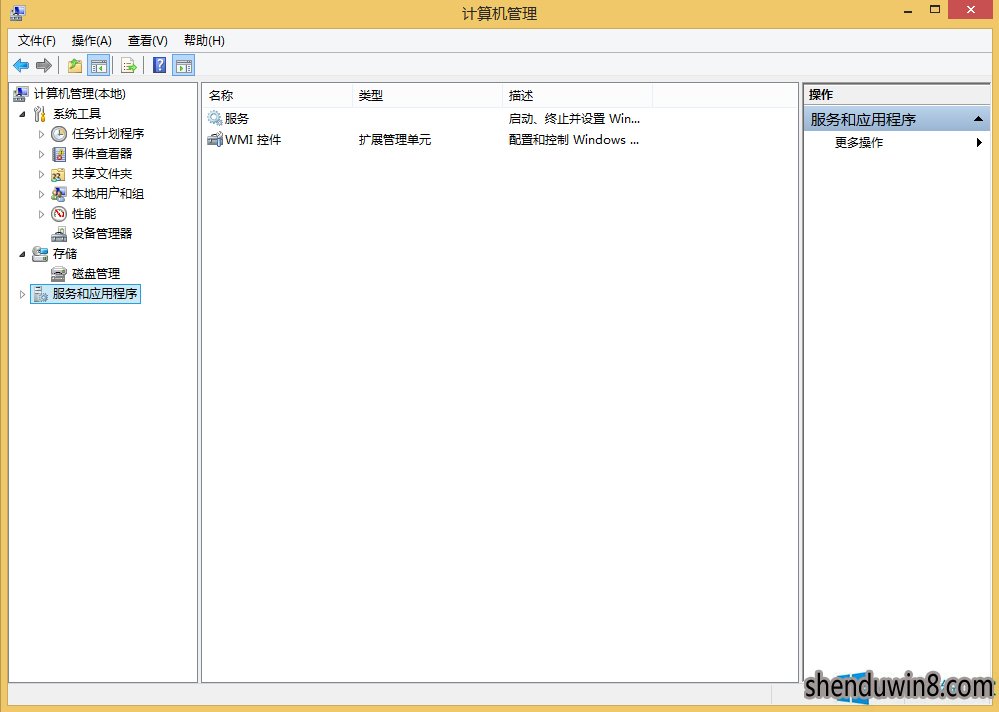
Task: Click the 任务计划程序 clock icon
Action: [59, 134]
